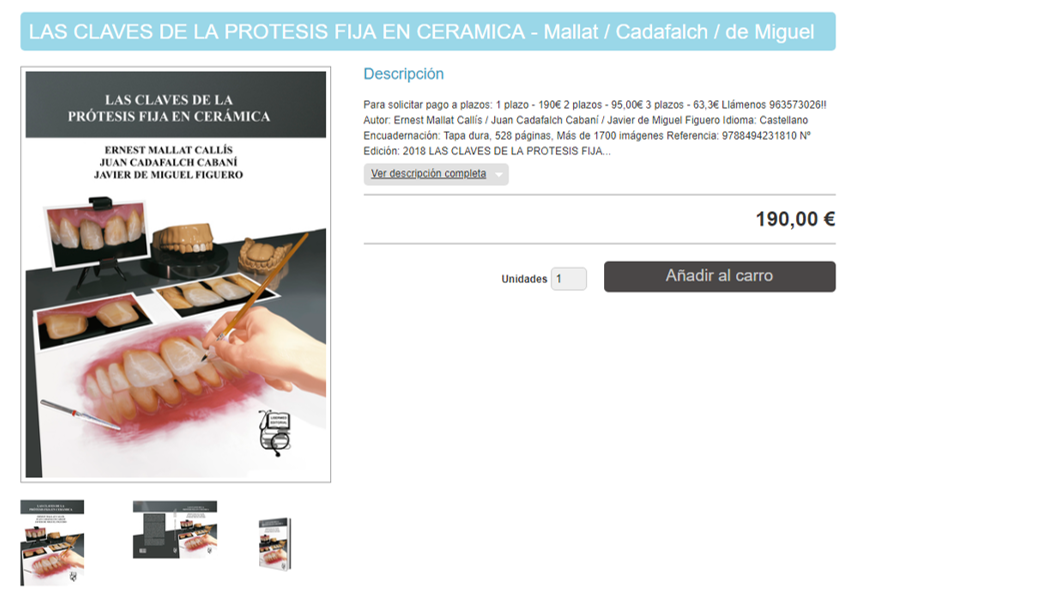Click the author names on the cover
Viewport: 1063px width, 608px height.
[168, 162]
